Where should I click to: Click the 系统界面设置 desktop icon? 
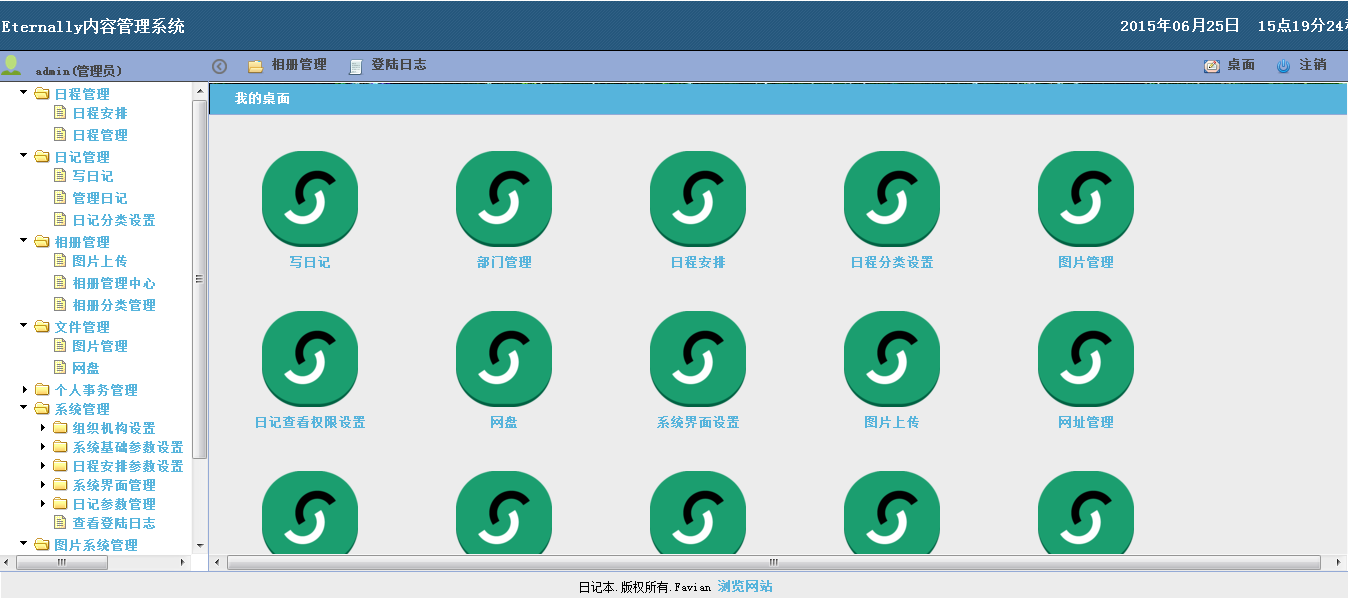click(697, 358)
